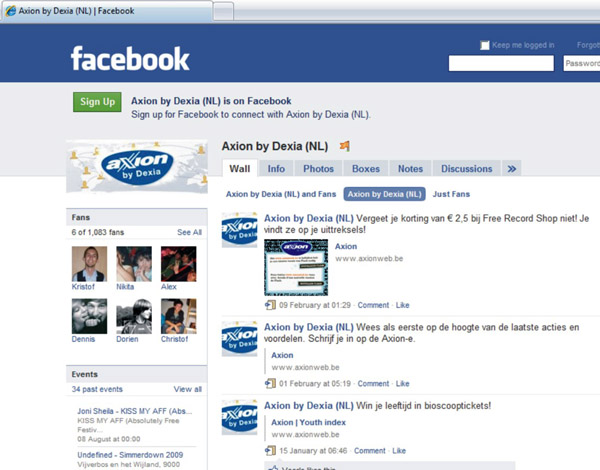Open the 34 past events link
This screenshot has width=600, height=470.
(97, 389)
